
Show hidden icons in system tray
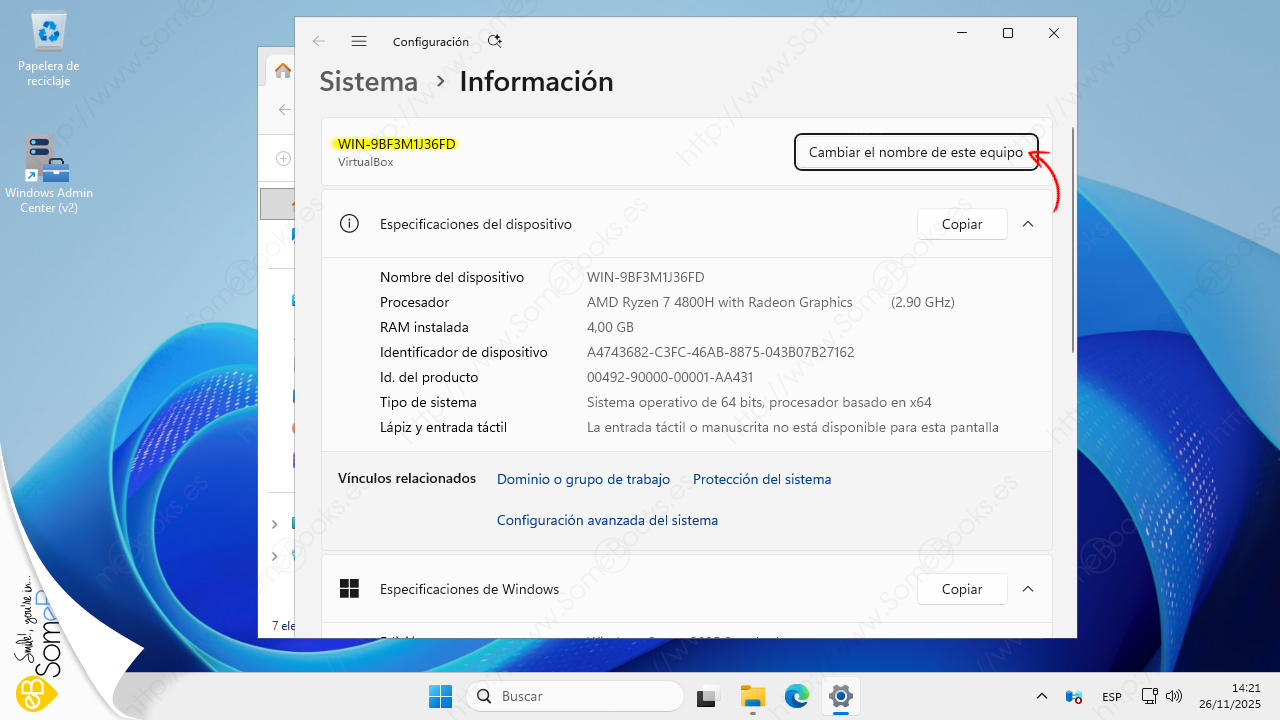click(x=1042, y=696)
